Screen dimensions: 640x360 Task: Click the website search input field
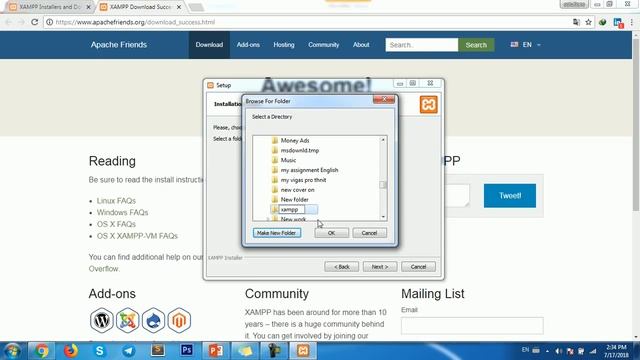(x=422, y=45)
